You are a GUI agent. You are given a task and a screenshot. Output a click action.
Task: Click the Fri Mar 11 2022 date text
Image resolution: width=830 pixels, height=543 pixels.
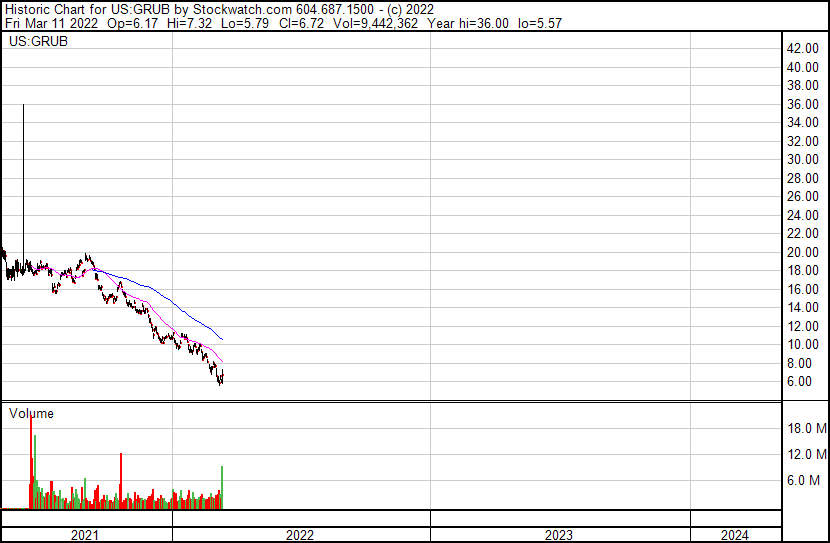50,21
